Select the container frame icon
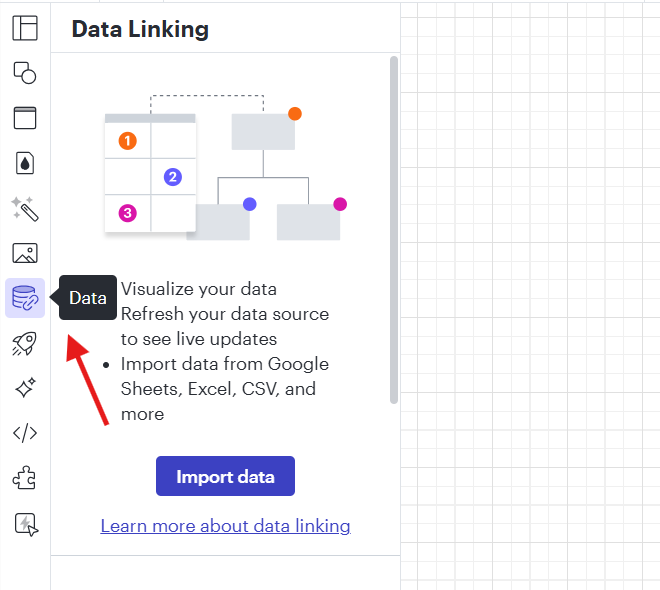 [x=25, y=118]
